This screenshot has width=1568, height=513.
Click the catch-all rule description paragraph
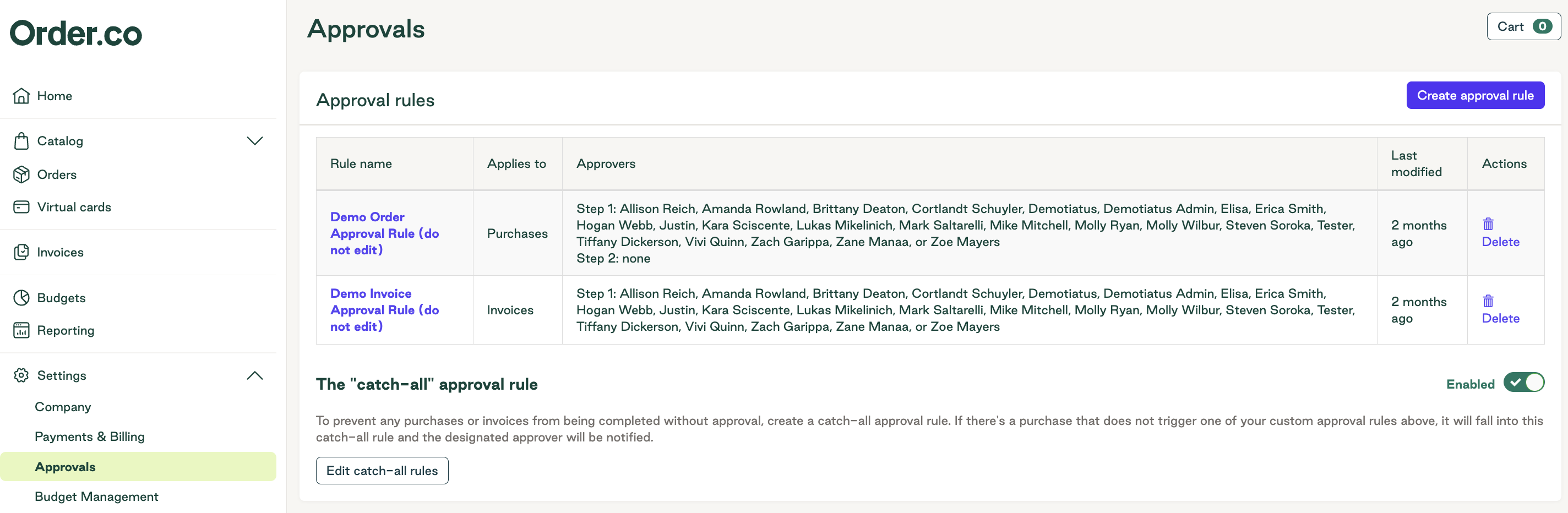click(x=929, y=428)
